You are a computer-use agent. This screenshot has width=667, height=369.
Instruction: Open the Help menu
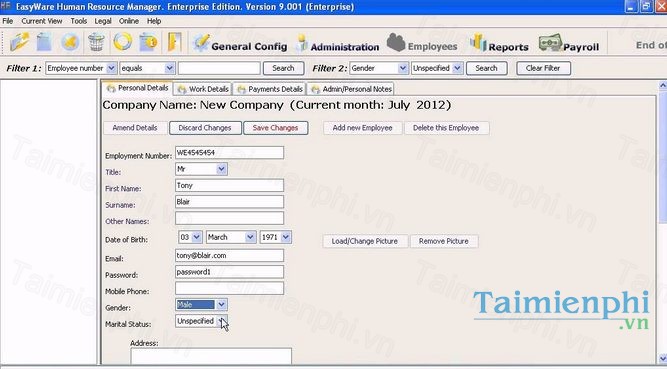[x=154, y=21]
